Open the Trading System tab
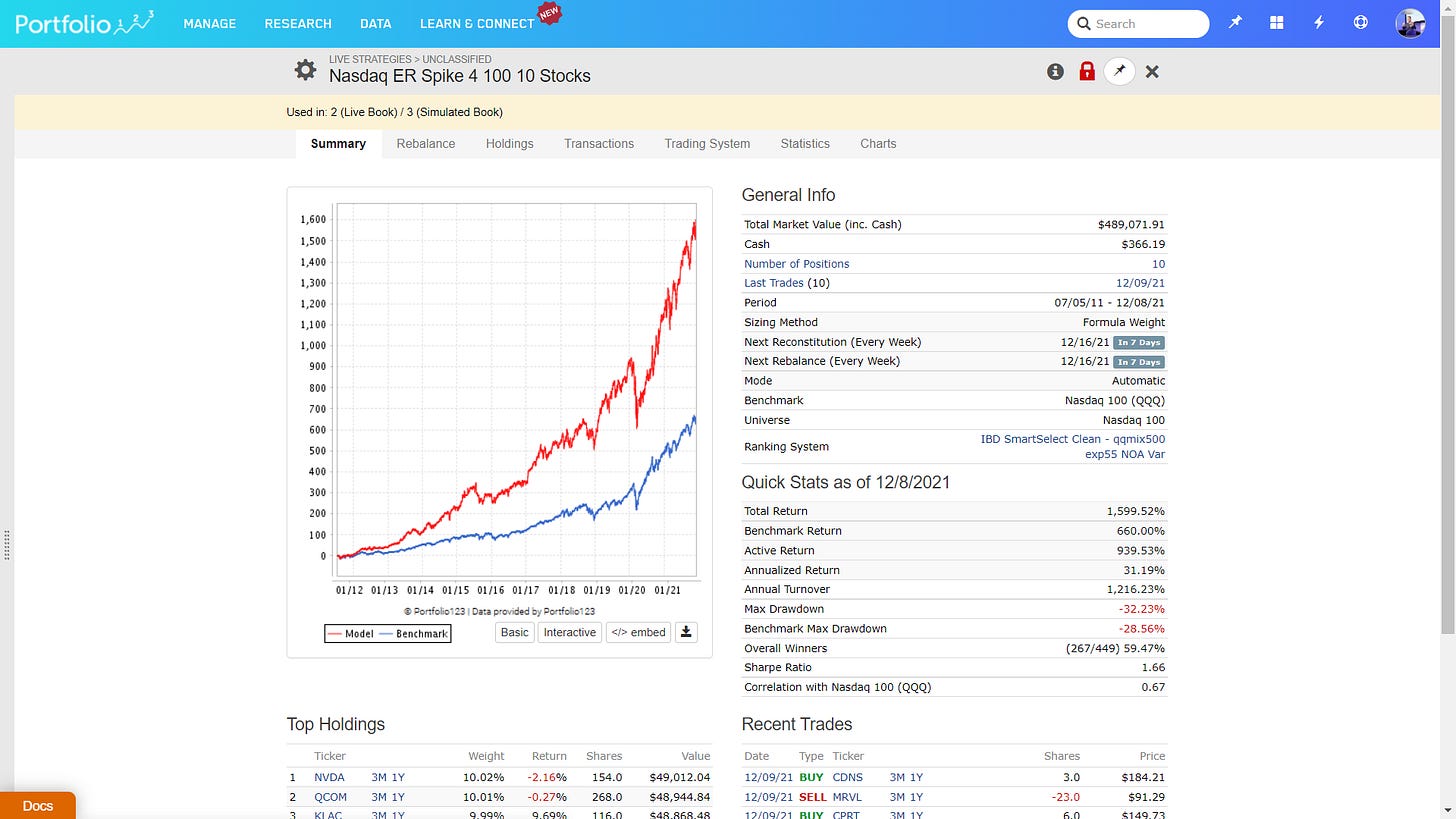 (x=707, y=143)
